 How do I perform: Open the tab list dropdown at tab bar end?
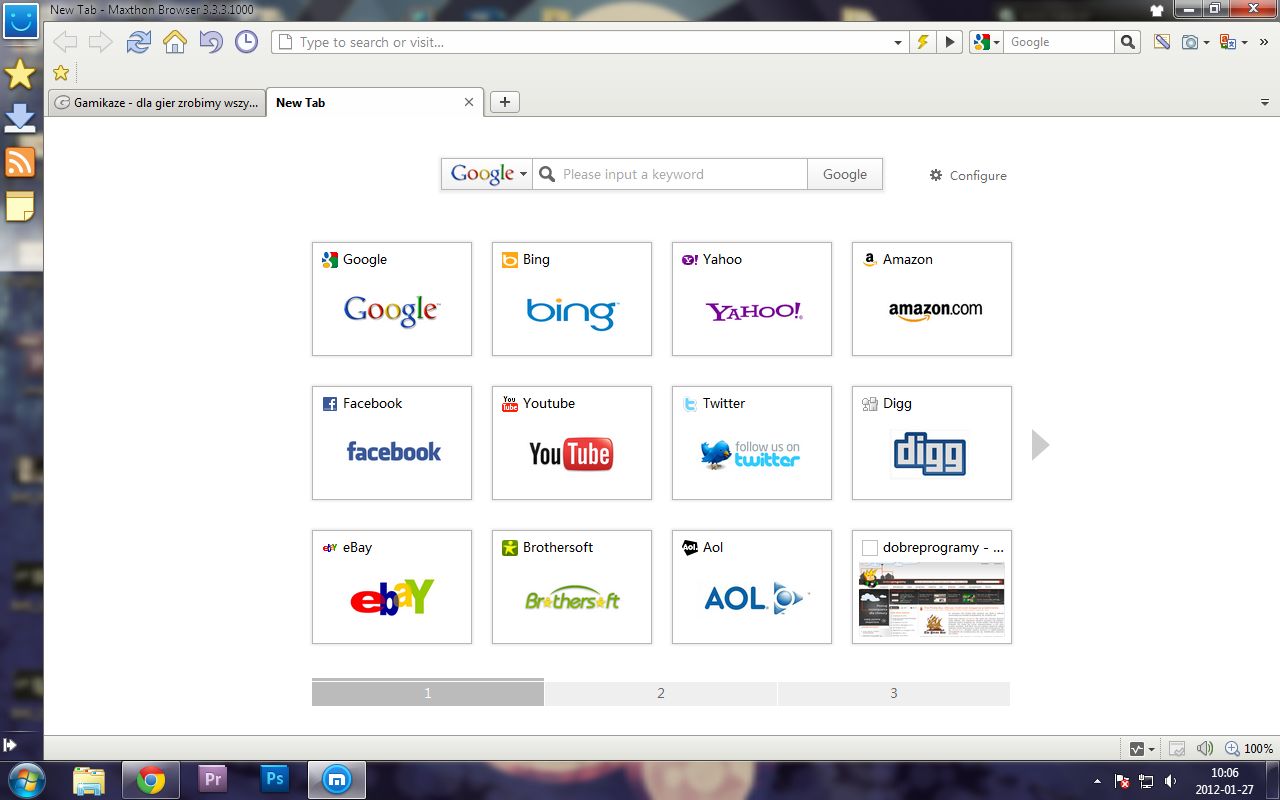pos(1265,103)
